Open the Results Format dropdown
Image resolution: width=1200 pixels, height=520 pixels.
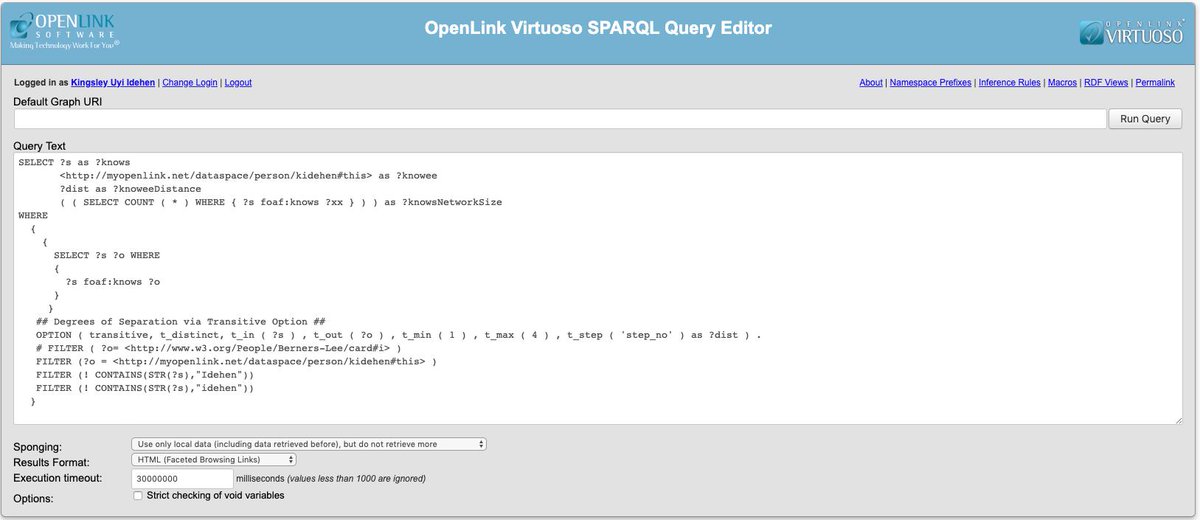pos(214,460)
